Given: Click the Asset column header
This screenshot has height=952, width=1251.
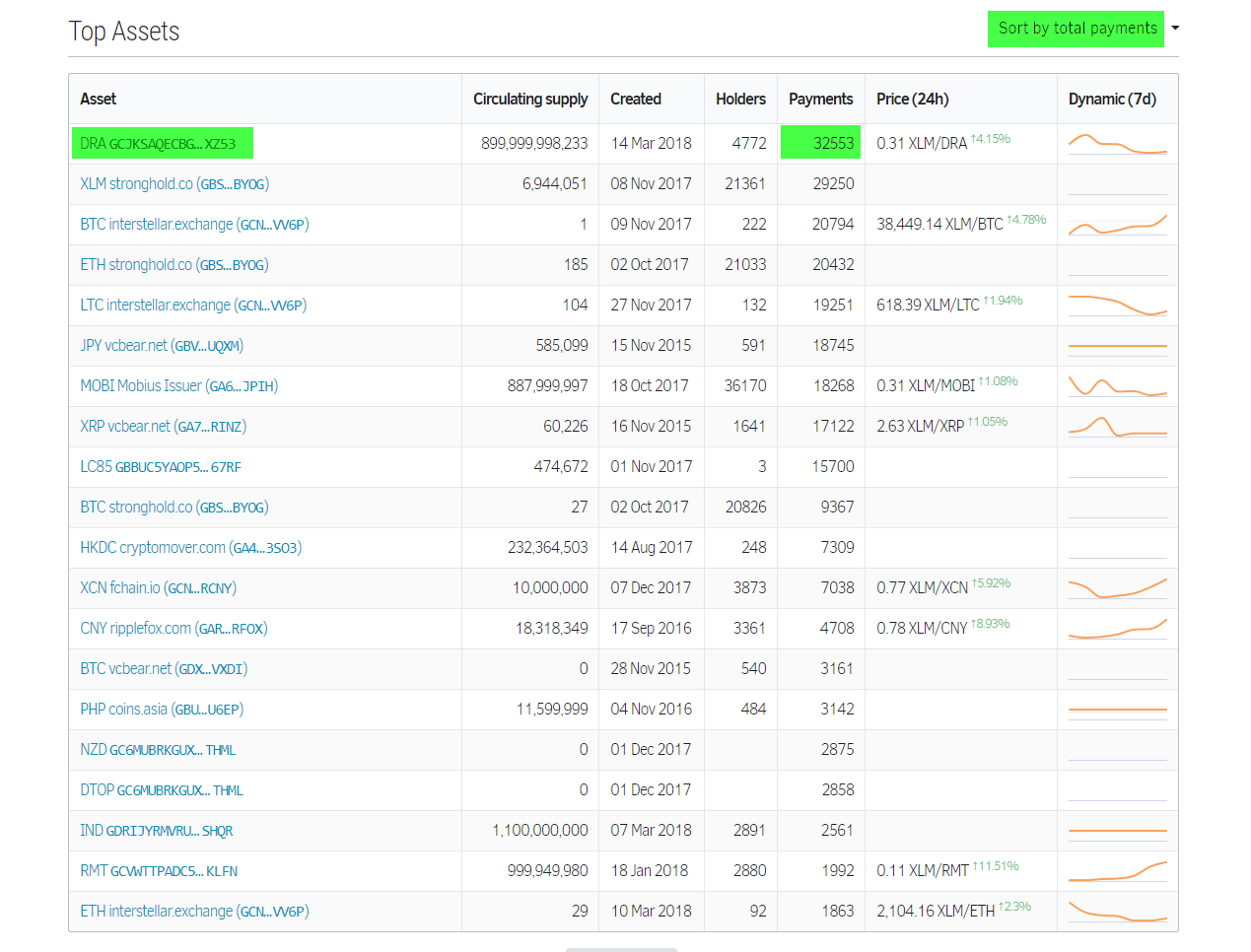Looking at the screenshot, I should tap(99, 99).
